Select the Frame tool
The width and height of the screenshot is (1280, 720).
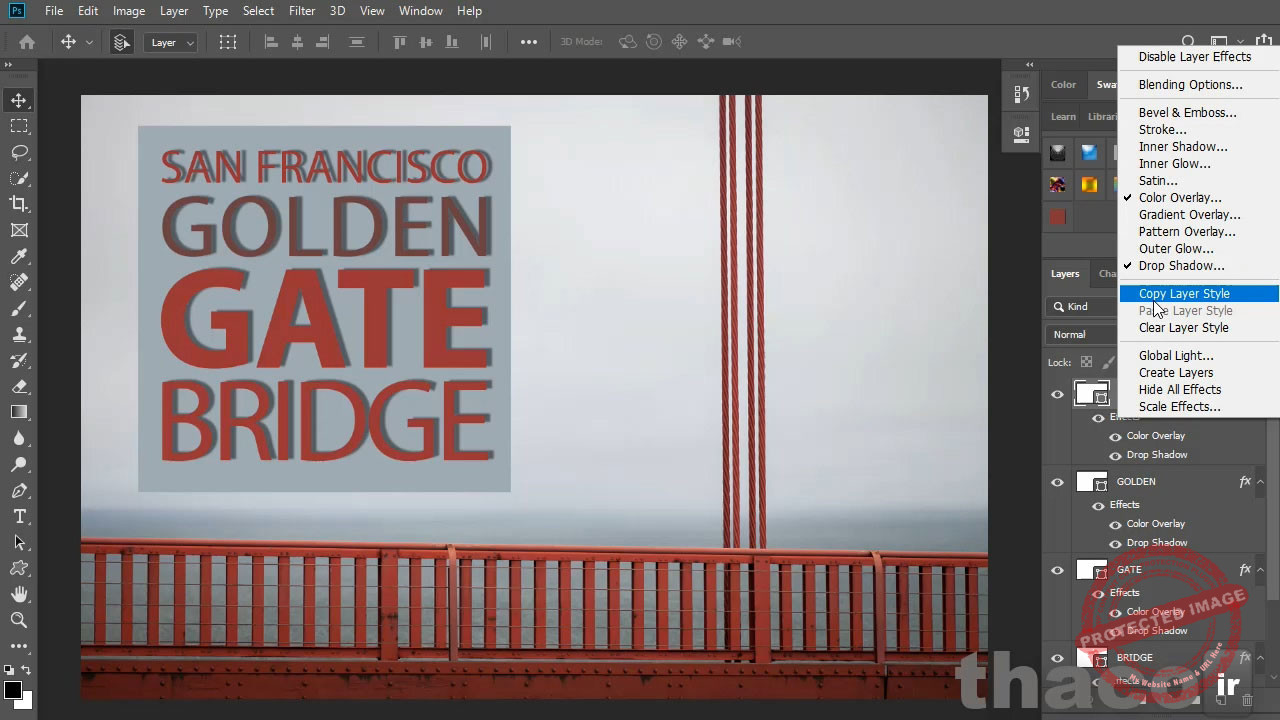click(x=19, y=230)
